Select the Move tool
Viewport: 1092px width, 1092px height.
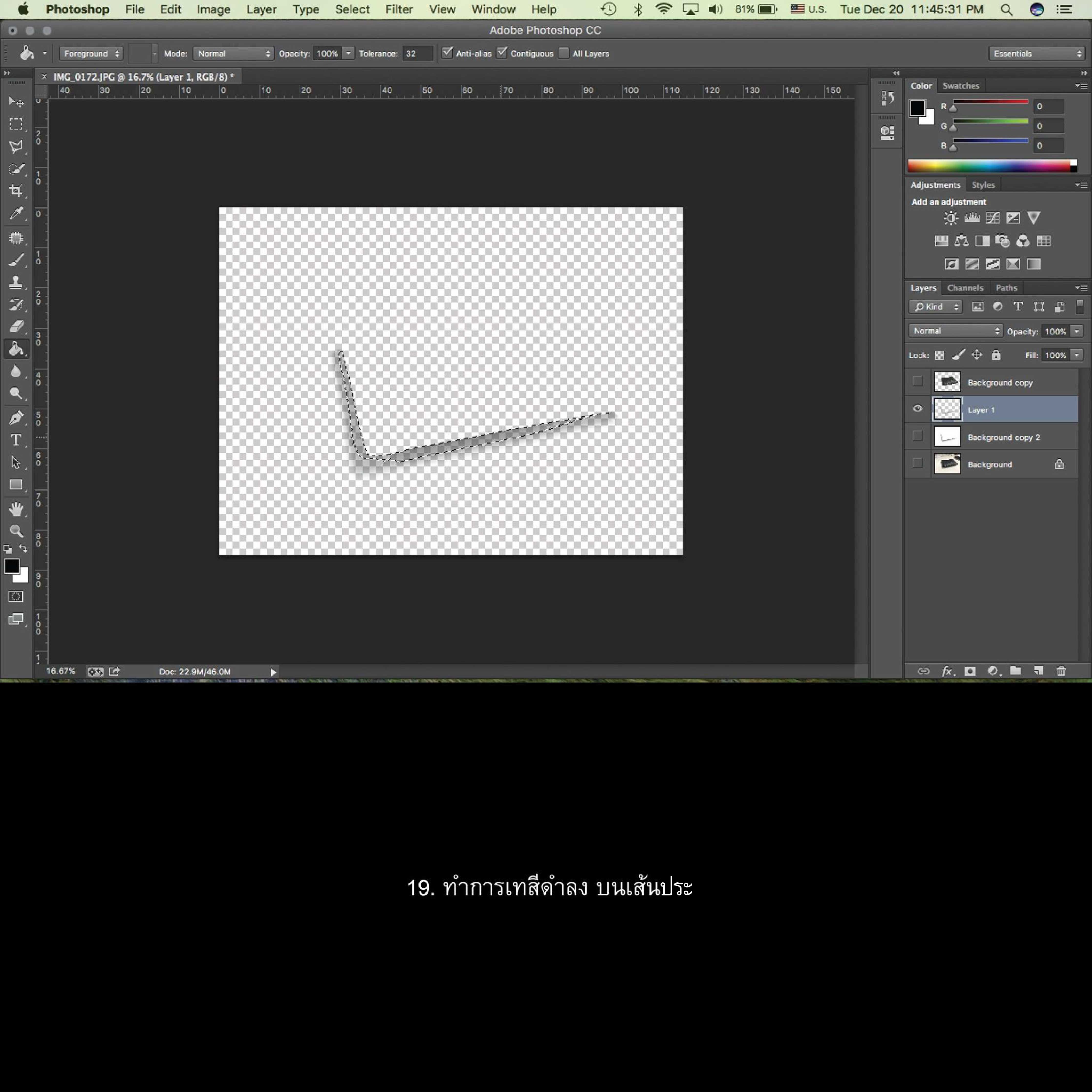click(16, 102)
